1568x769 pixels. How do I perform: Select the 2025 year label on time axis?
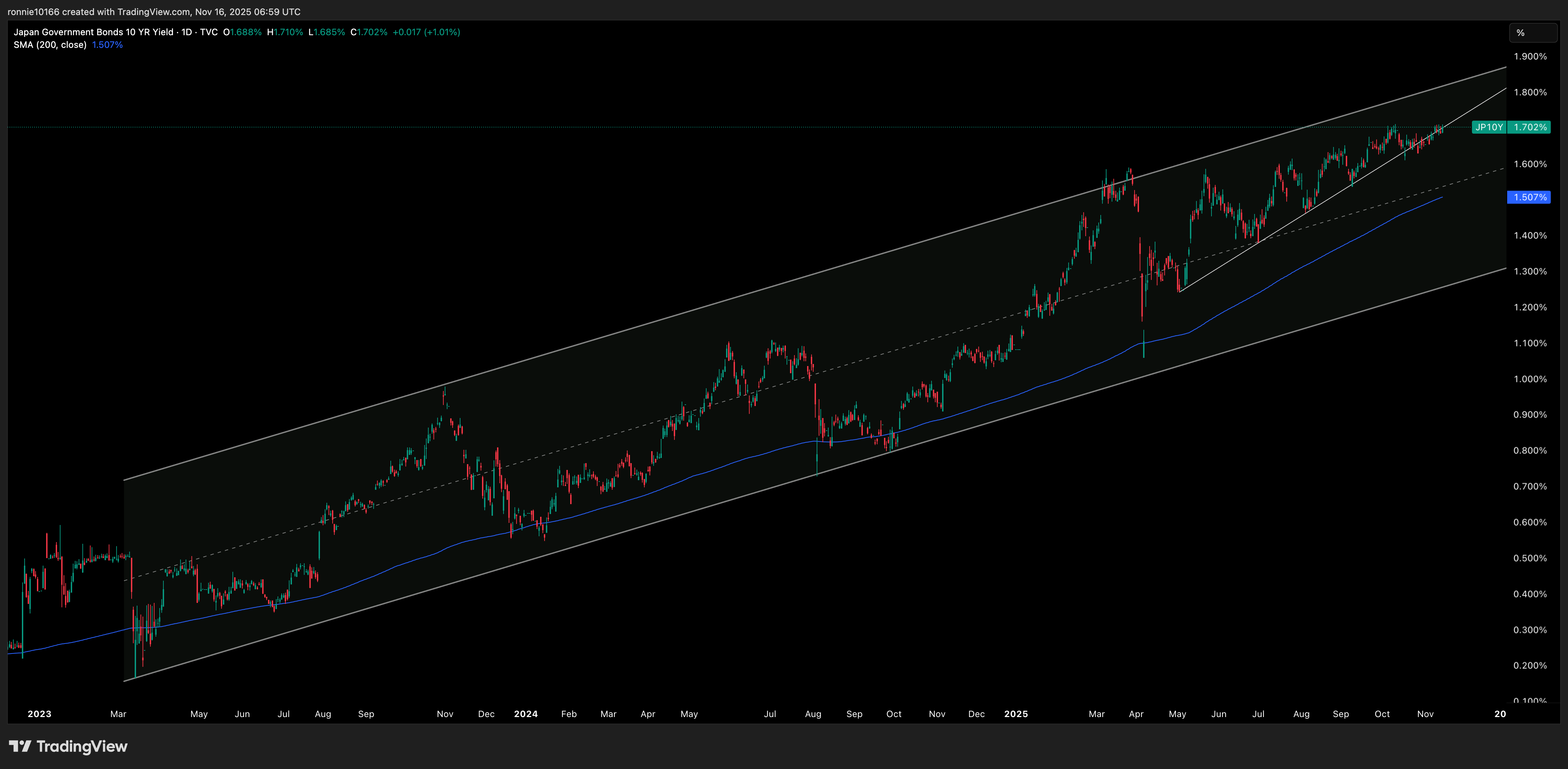pyautogui.click(x=1017, y=714)
